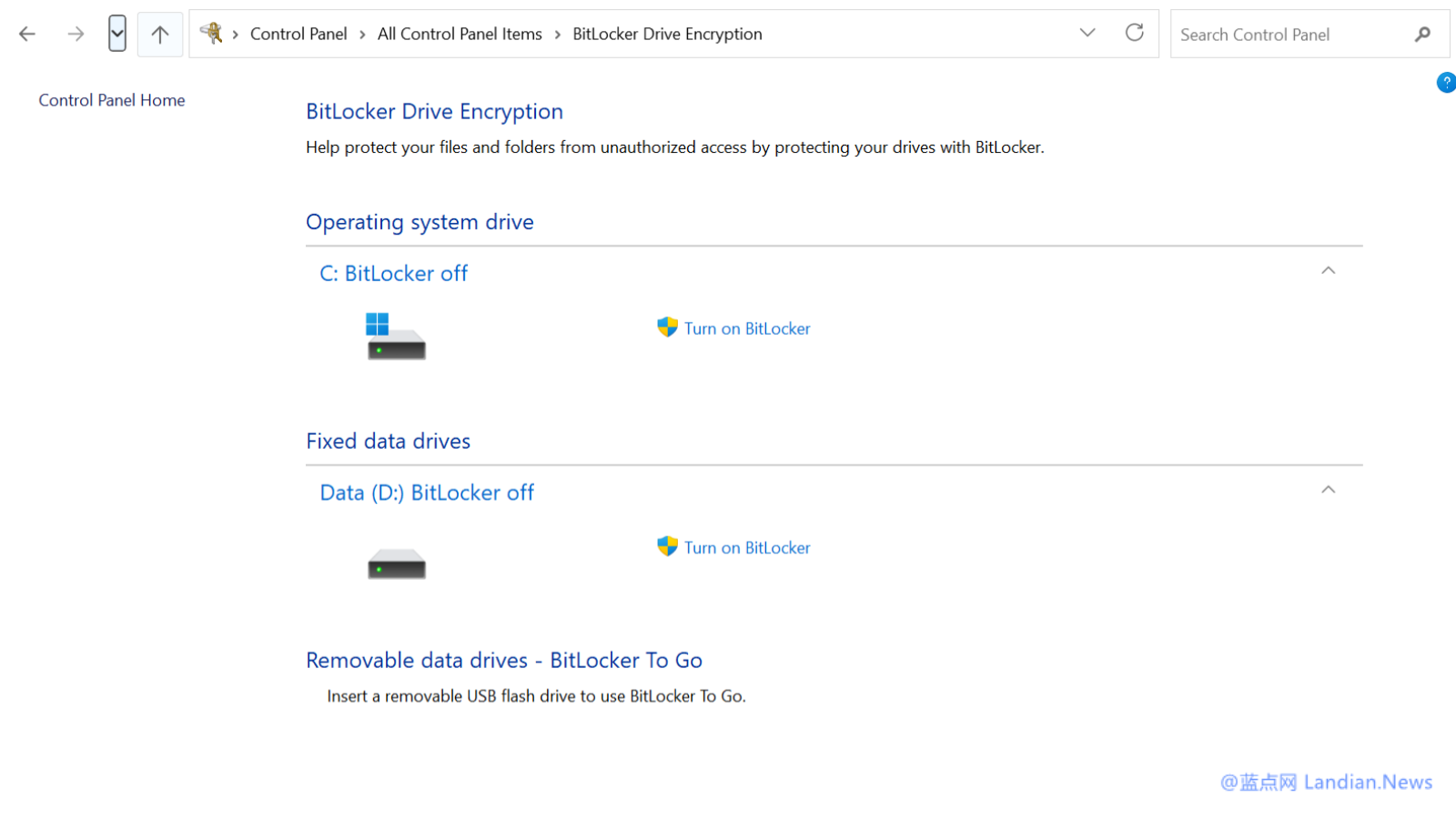Image resolution: width=1456 pixels, height=819 pixels.
Task: Collapse the C: drive section chevron
Action: (1328, 271)
